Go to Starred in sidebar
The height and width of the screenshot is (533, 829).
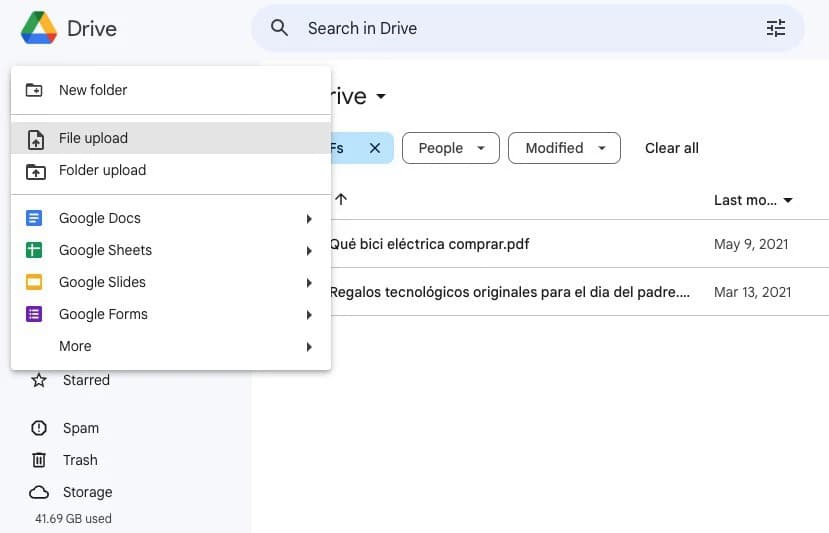(x=86, y=380)
